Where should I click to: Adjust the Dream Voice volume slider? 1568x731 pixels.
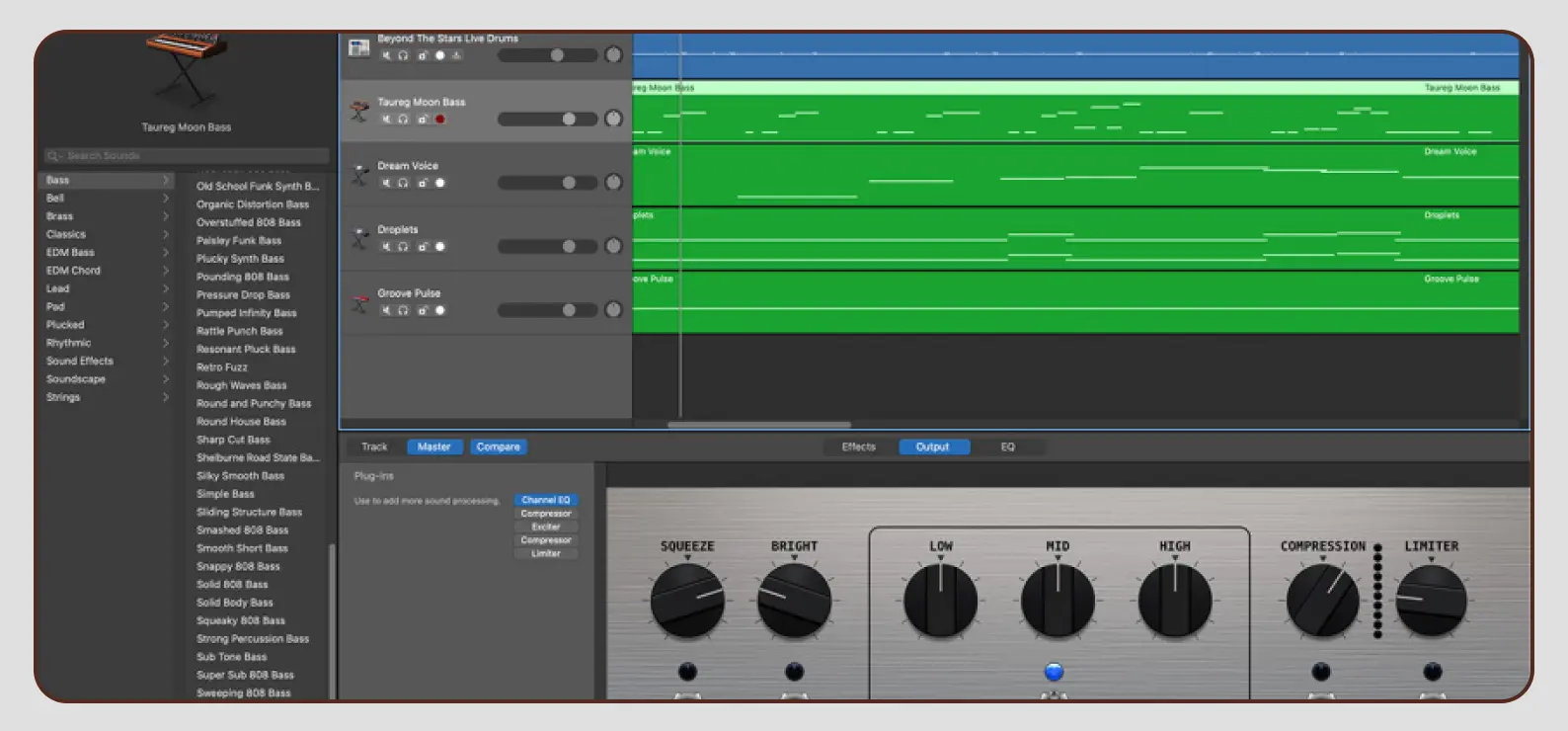[548, 183]
